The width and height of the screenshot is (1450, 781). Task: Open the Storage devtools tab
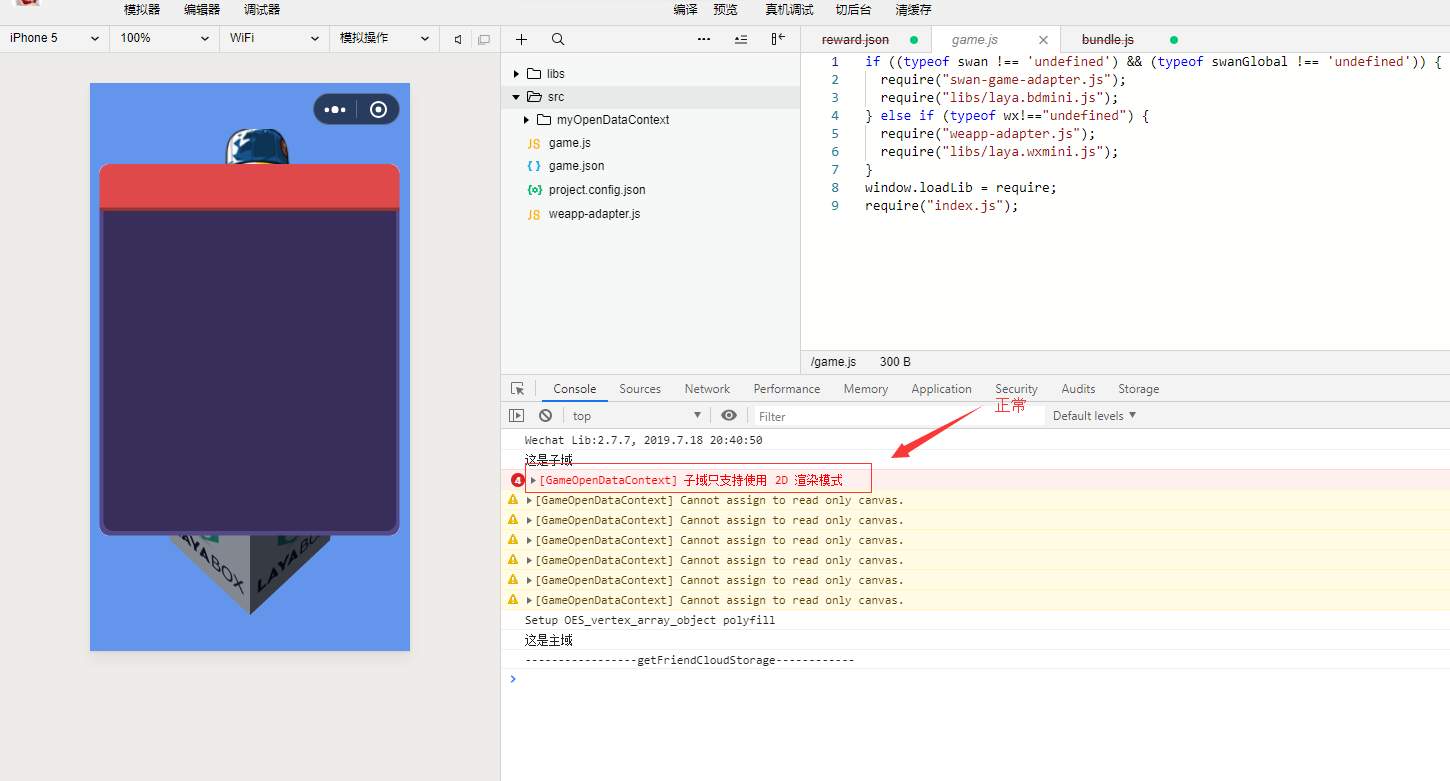click(x=1139, y=389)
